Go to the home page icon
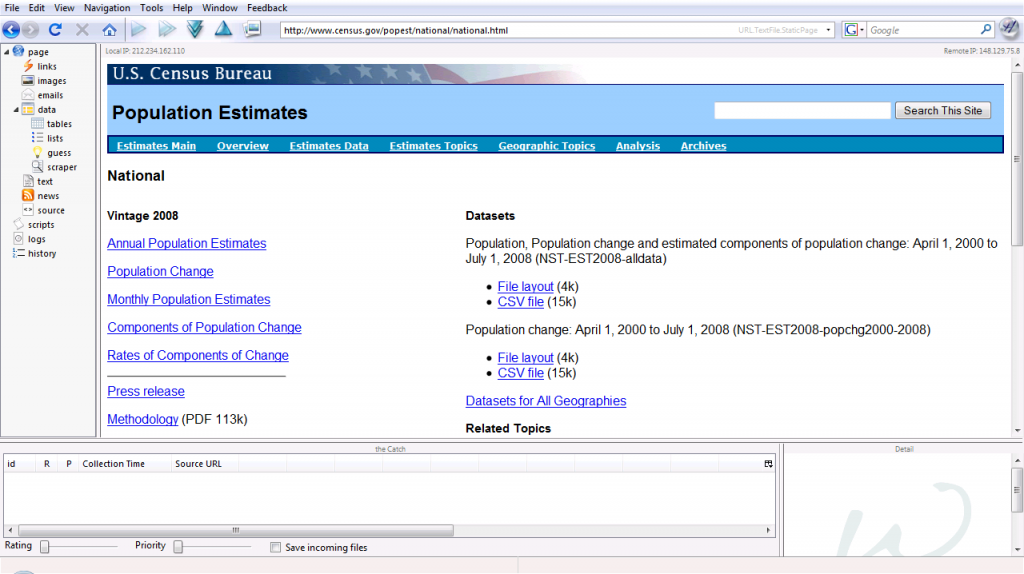Image resolution: width=1024 pixels, height=574 pixels. (109, 30)
